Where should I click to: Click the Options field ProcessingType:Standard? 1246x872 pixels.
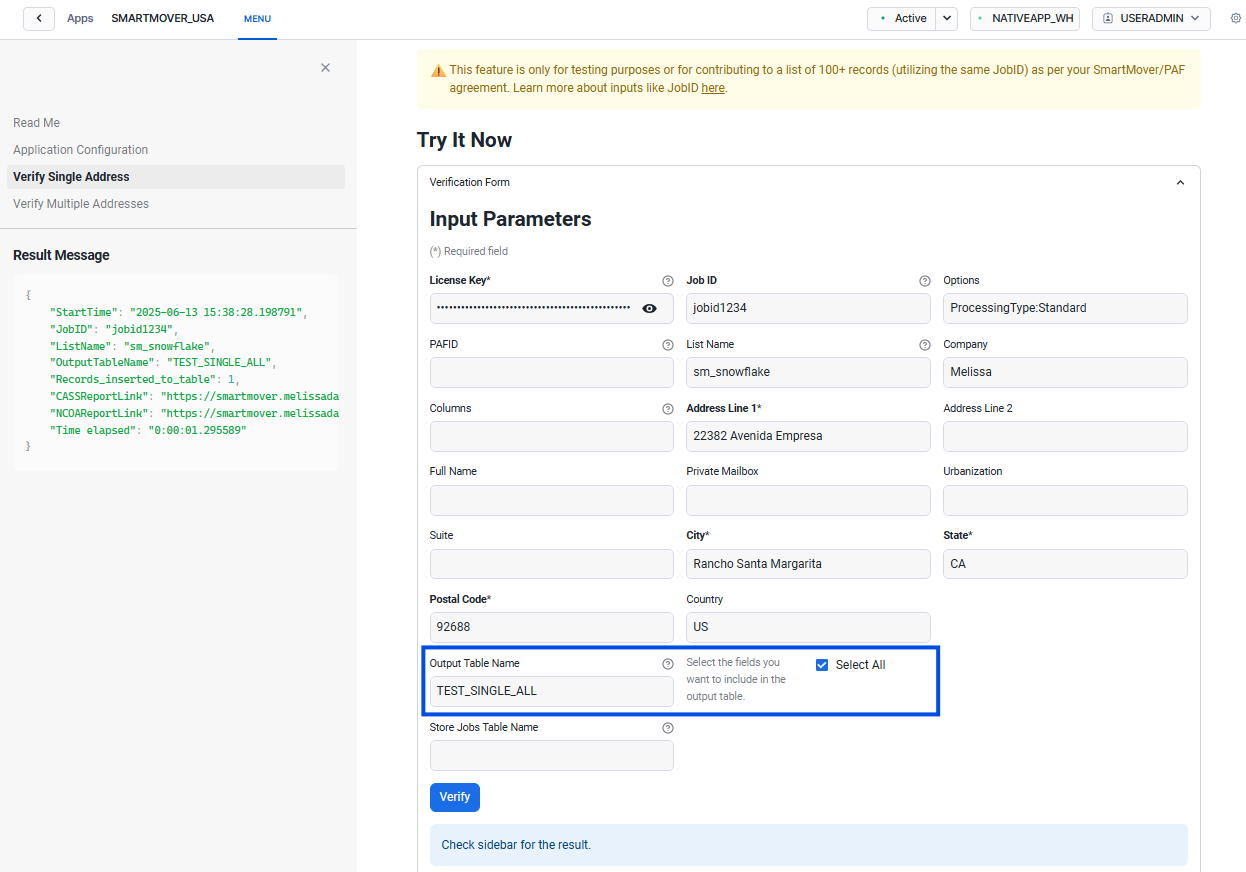coord(1065,308)
